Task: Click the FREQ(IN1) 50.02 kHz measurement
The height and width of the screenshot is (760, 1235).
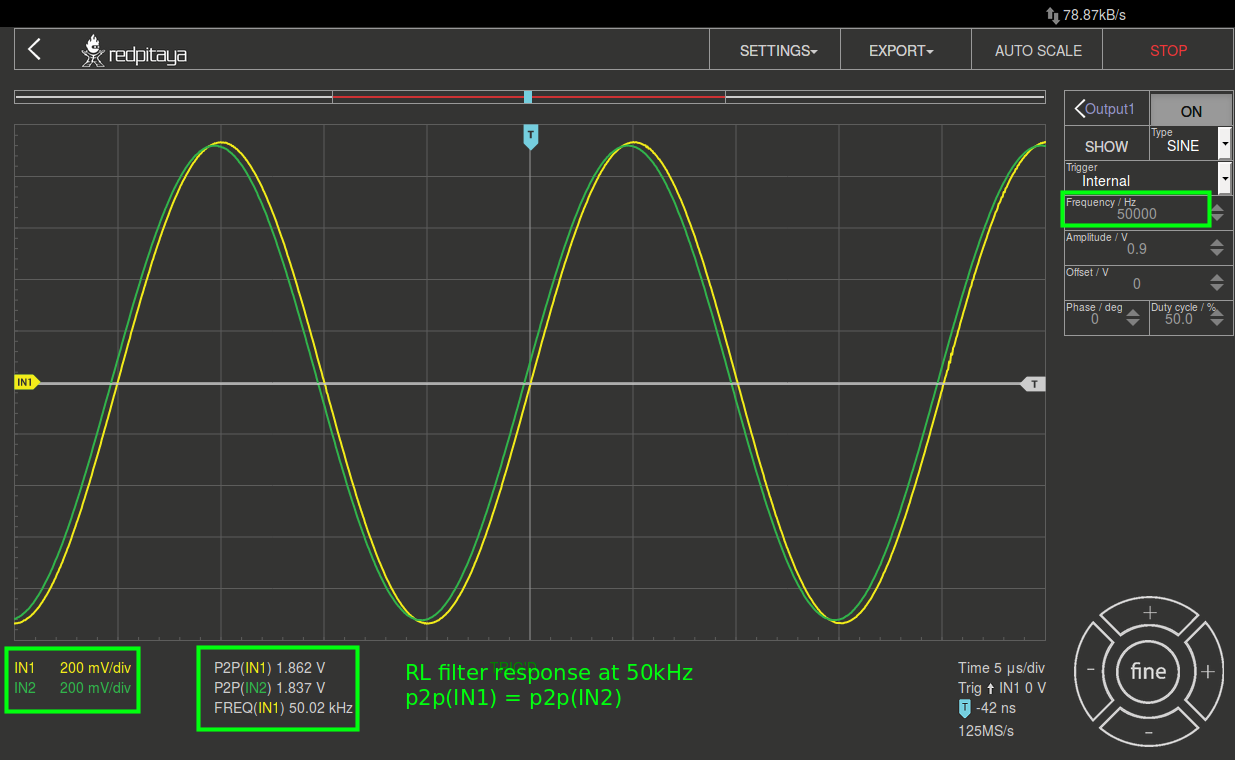Action: (x=283, y=708)
